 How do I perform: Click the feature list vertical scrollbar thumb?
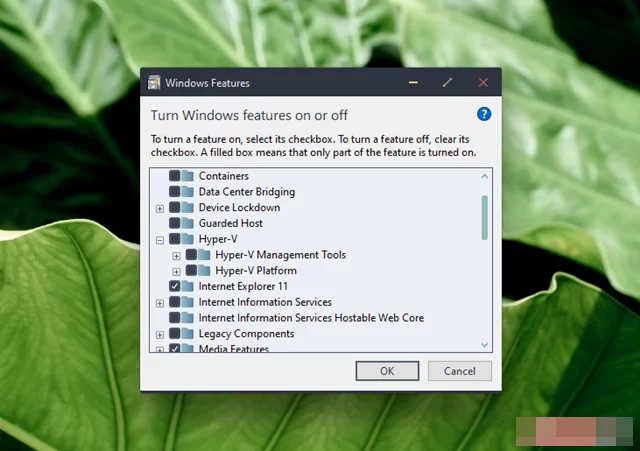[x=485, y=216]
